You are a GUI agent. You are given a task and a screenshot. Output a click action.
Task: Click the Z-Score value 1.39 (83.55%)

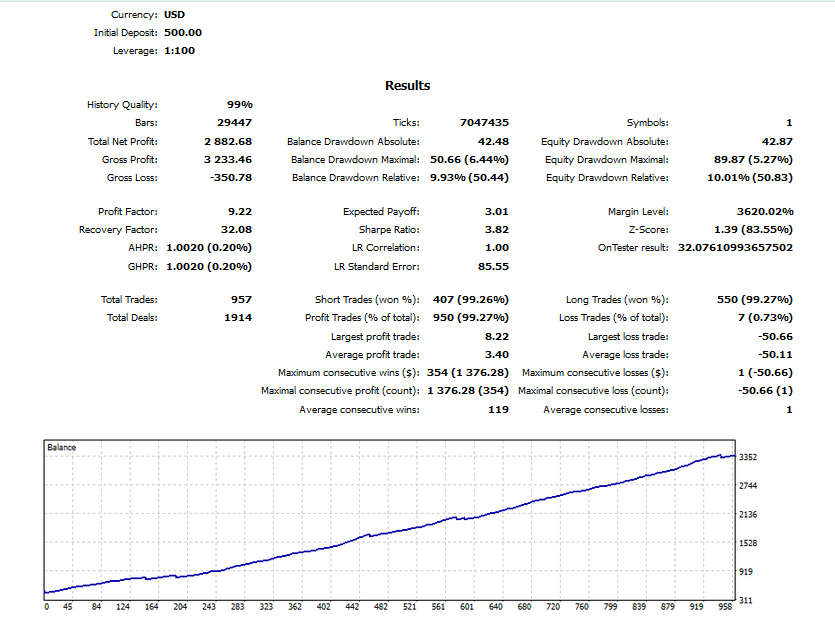coord(753,230)
